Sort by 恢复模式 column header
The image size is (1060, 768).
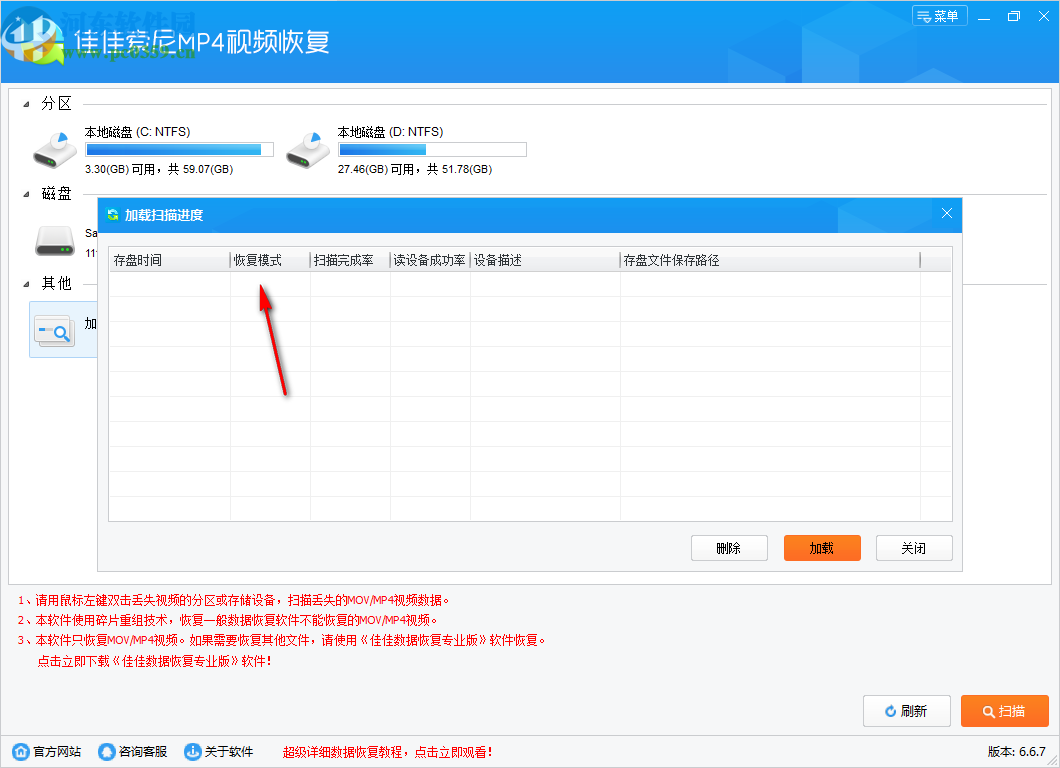coord(270,260)
